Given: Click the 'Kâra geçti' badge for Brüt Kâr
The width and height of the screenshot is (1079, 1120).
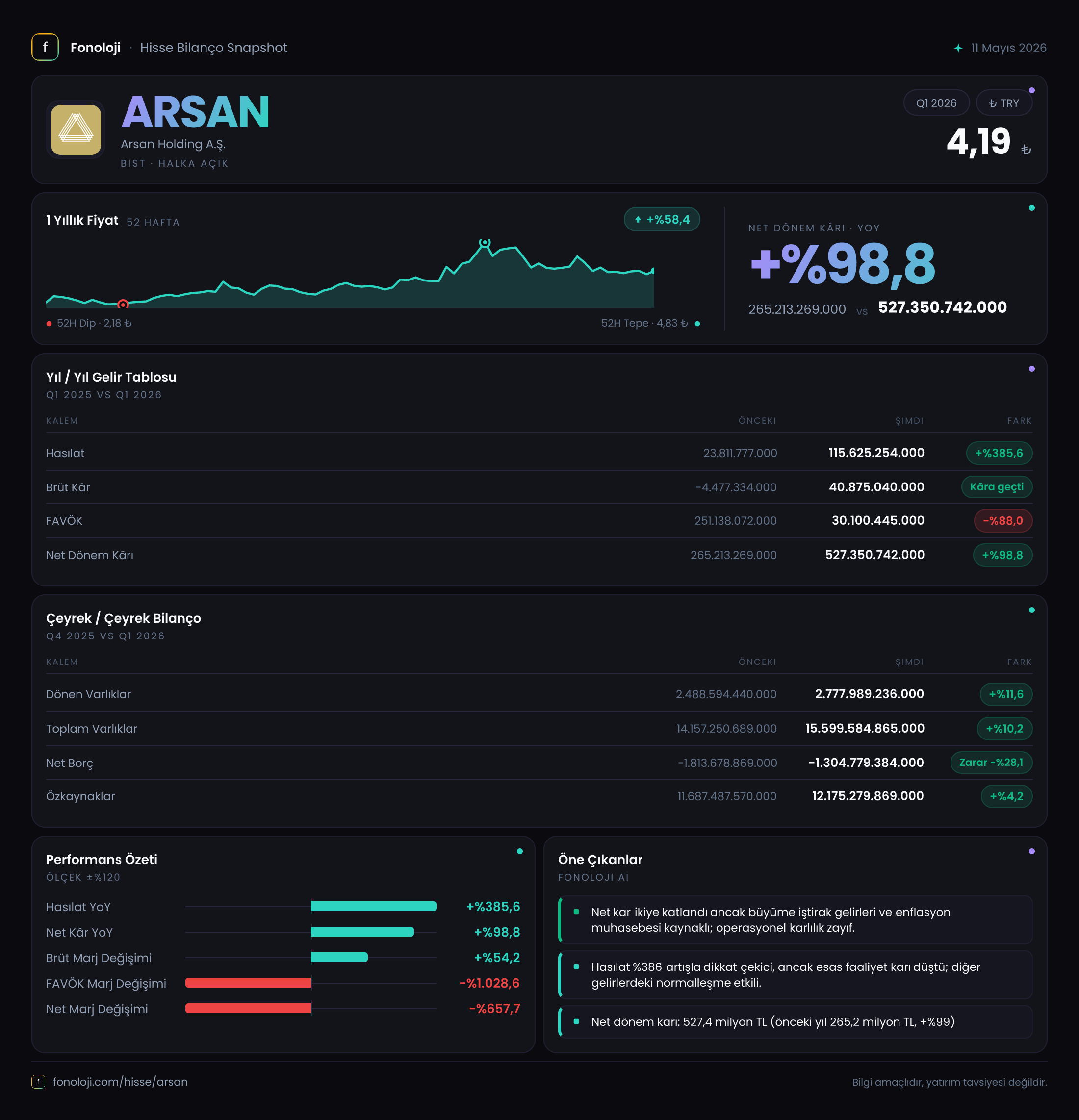Looking at the screenshot, I should [x=997, y=487].
